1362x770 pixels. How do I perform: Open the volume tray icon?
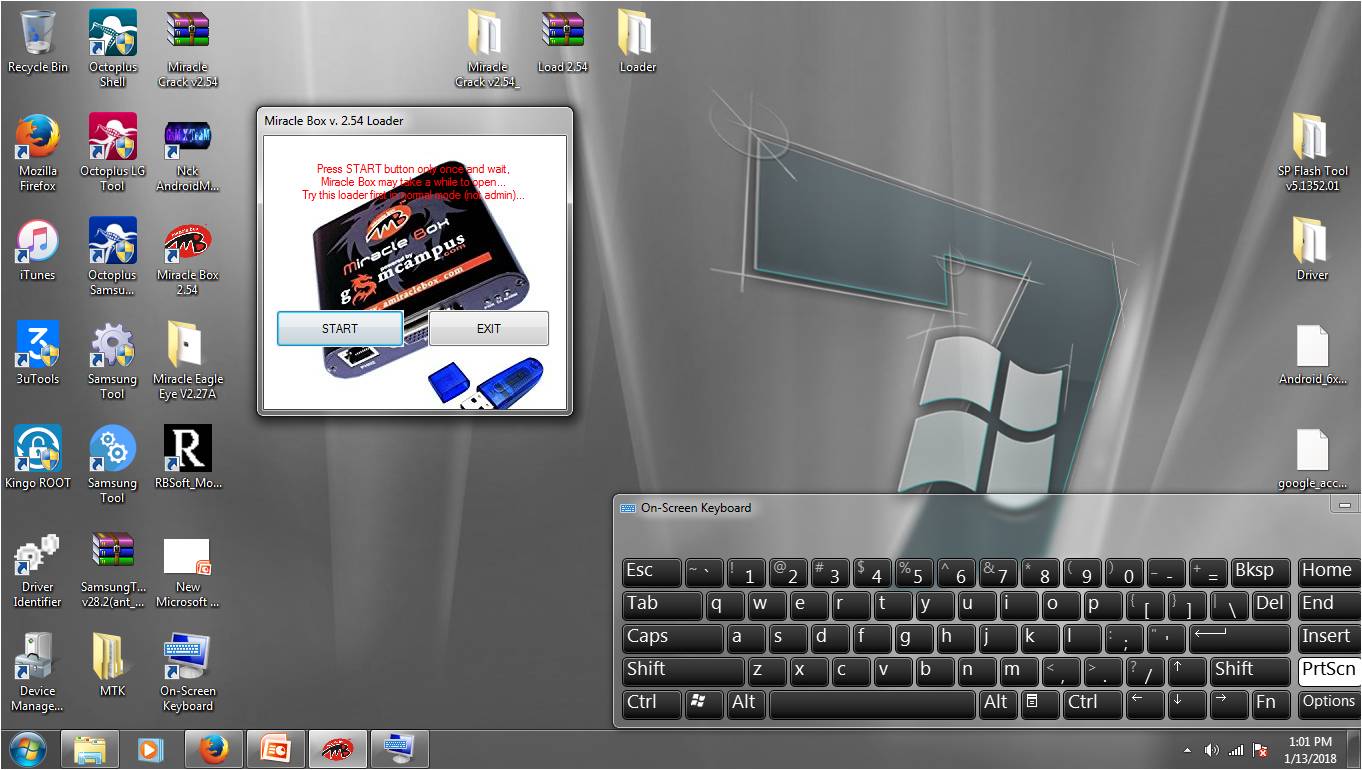pyautogui.click(x=1212, y=750)
